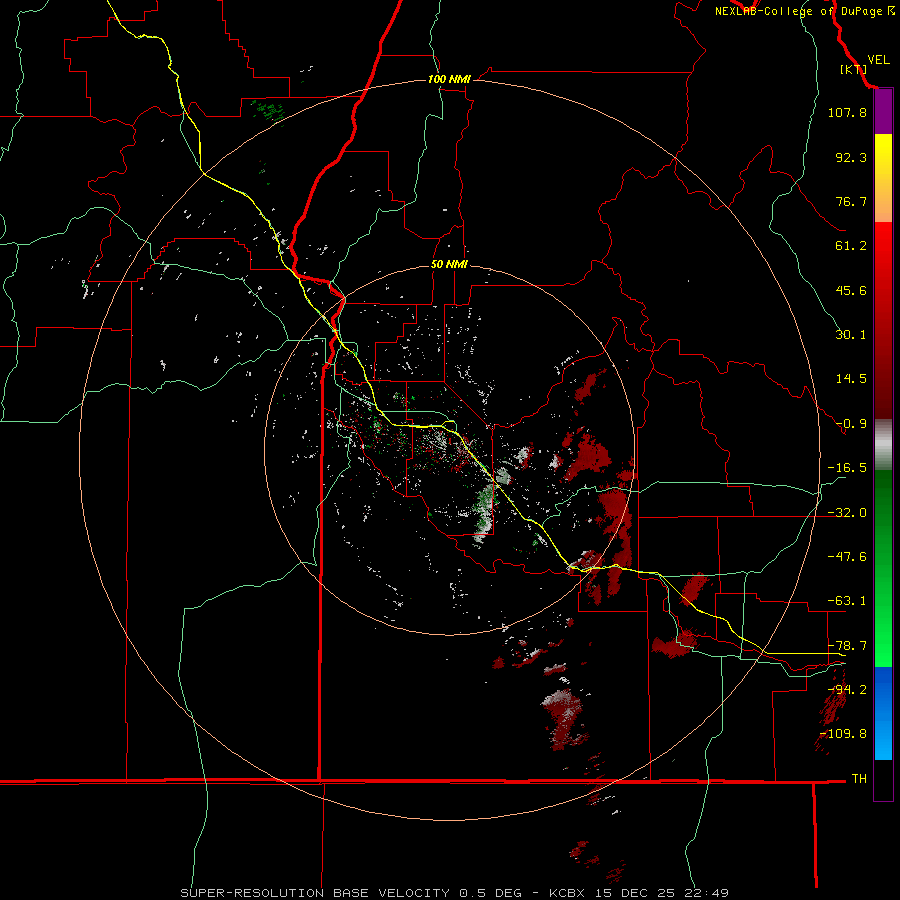This screenshot has height=900, width=900.
Task: Select the gray segment of the color bar
Action: click(x=883, y=445)
